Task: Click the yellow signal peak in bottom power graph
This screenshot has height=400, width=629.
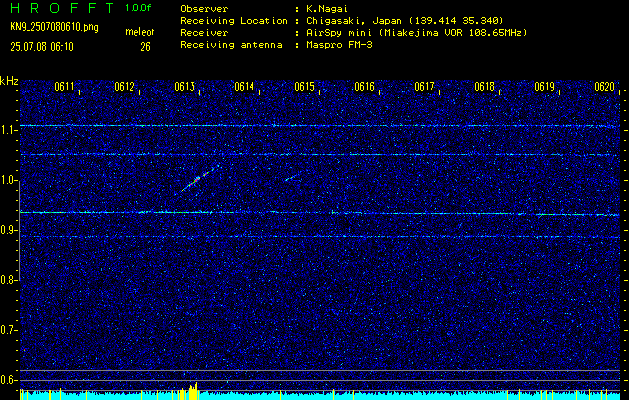Action: (x=193, y=392)
